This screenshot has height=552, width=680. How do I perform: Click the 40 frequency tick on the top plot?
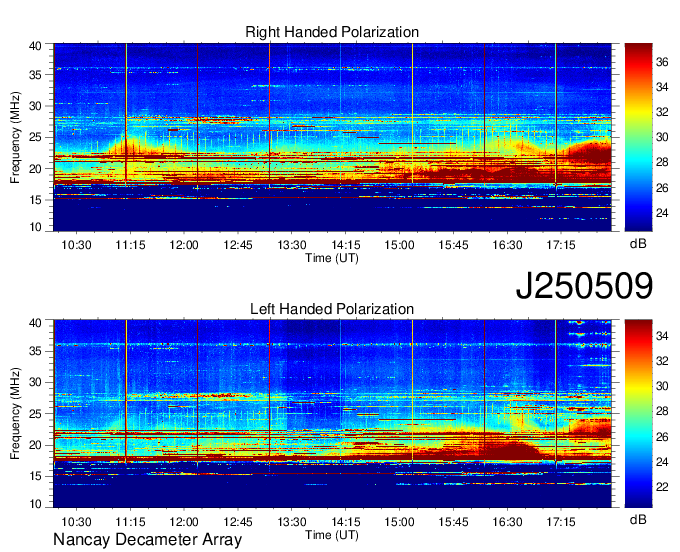point(36,46)
